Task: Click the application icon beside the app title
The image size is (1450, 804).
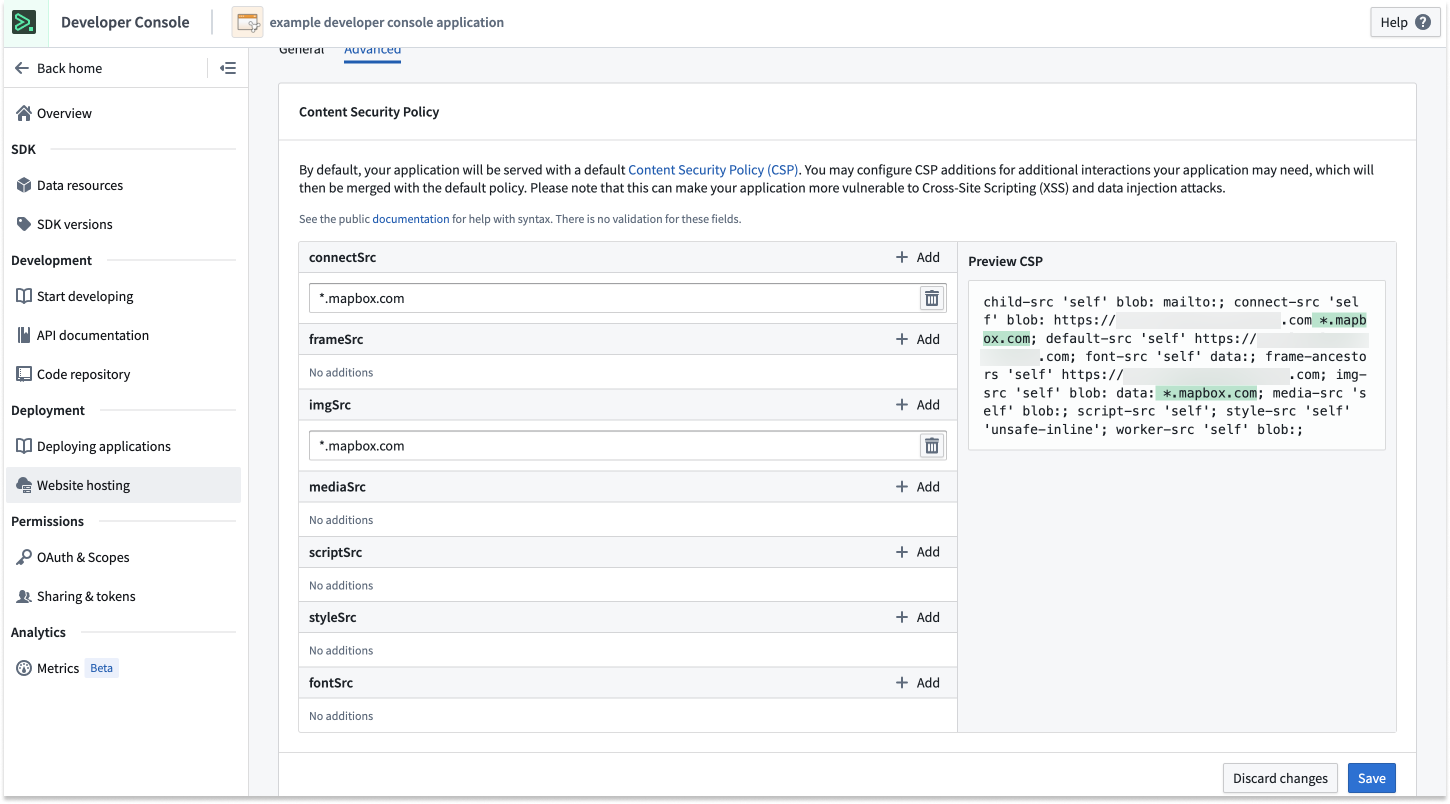Action: pos(248,22)
